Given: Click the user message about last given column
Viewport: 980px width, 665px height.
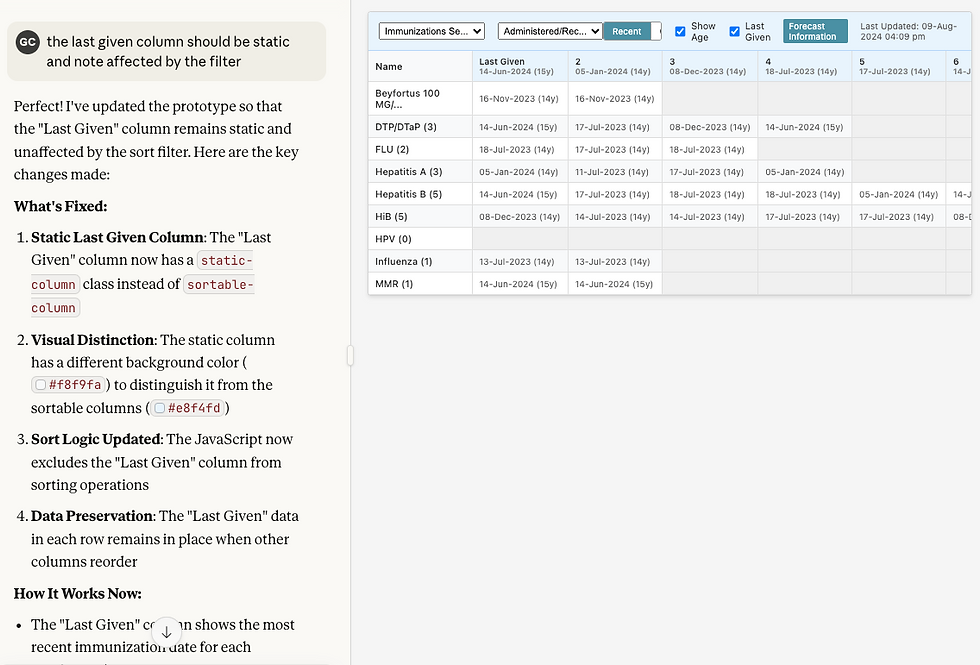Looking at the screenshot, I should [x=167, y=51].
